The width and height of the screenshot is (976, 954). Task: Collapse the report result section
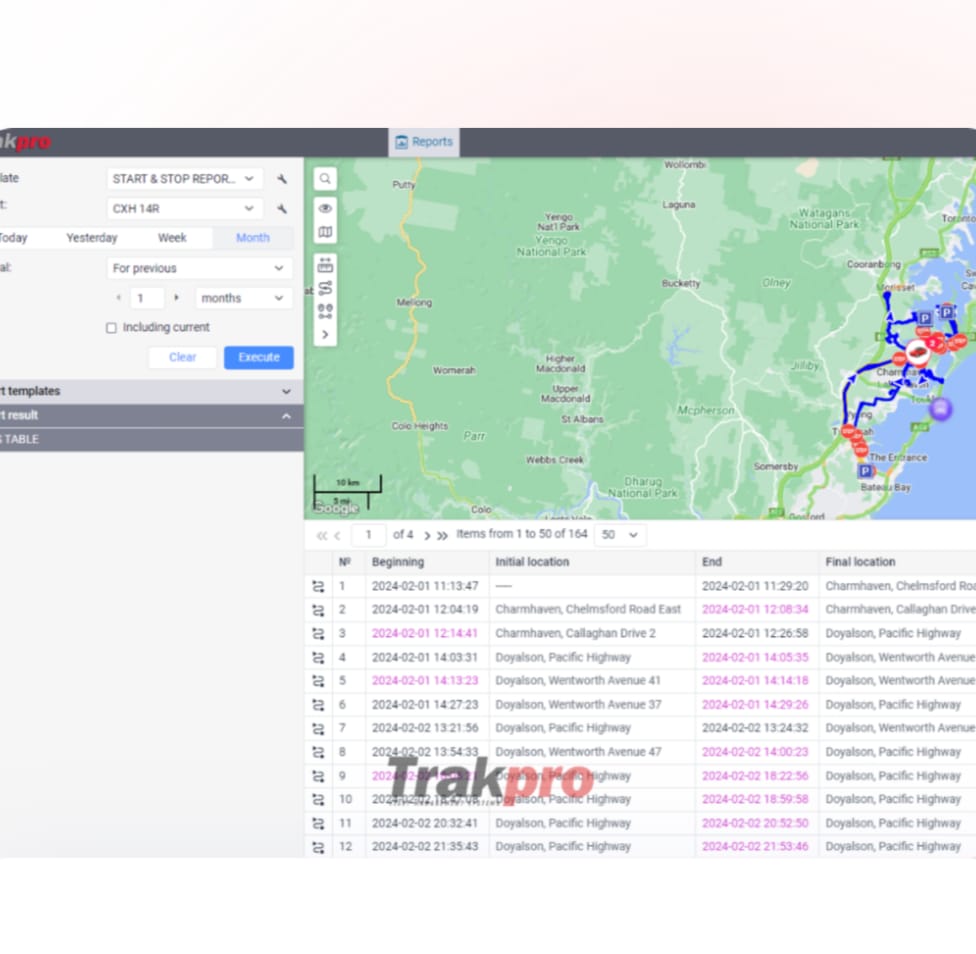click(x=287, y=415)
